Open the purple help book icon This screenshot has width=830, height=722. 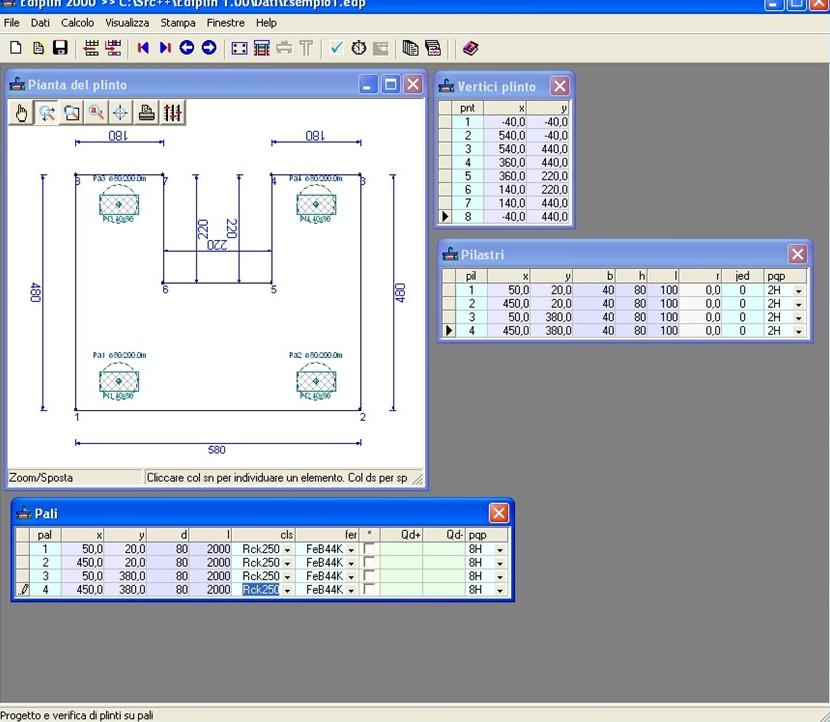[470, 47]
